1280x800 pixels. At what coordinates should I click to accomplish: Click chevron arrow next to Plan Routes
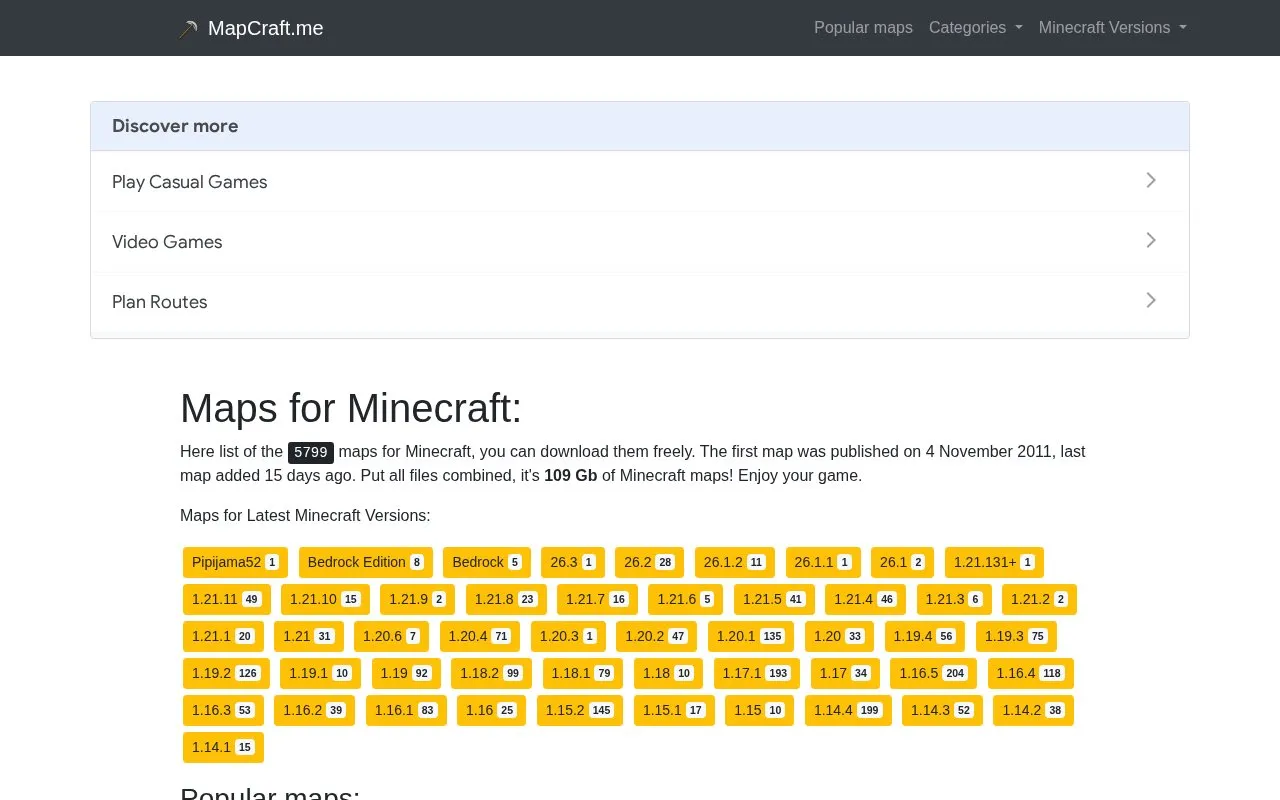(x=1151, y=300)
